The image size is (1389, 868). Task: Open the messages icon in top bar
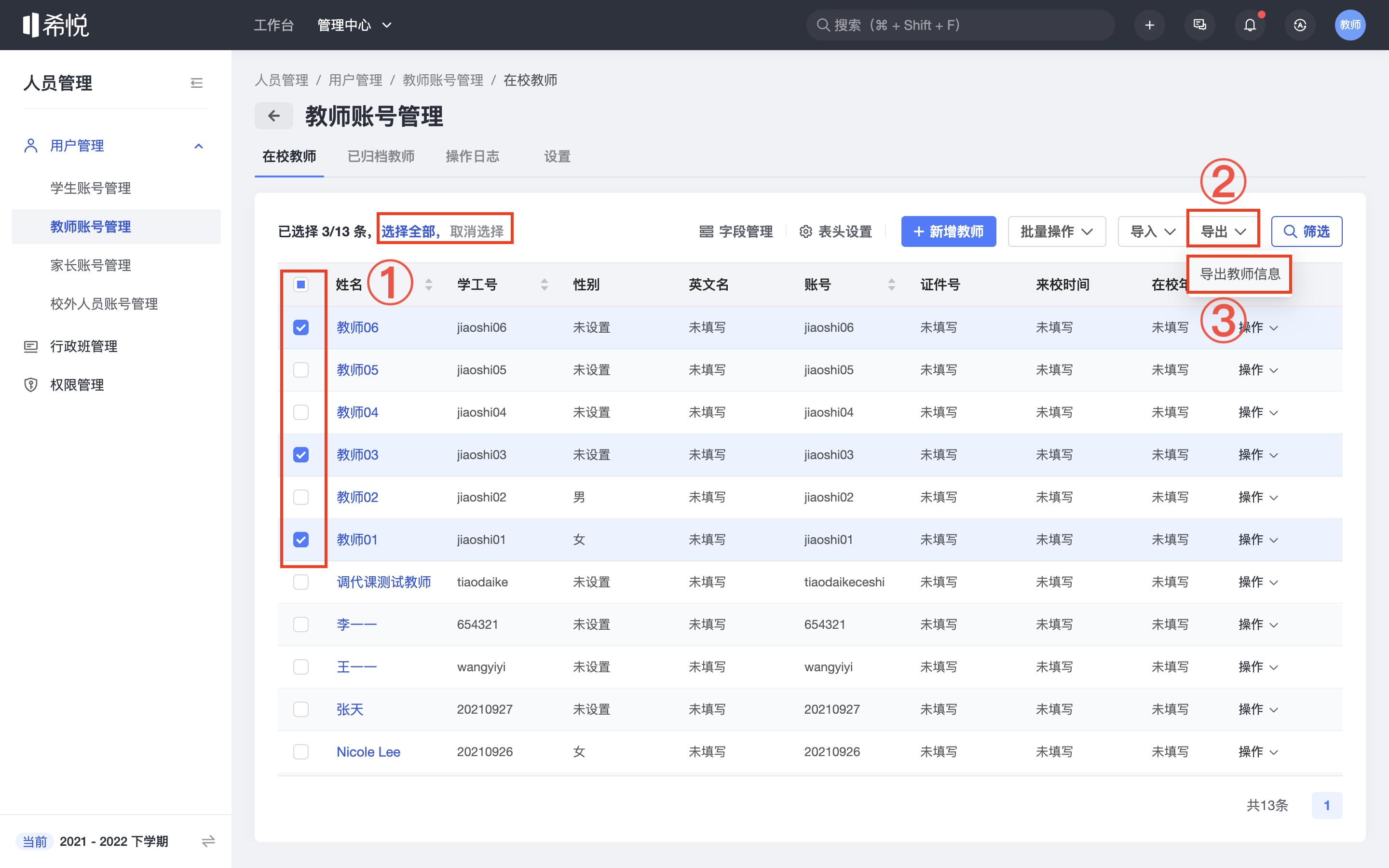1199,25
